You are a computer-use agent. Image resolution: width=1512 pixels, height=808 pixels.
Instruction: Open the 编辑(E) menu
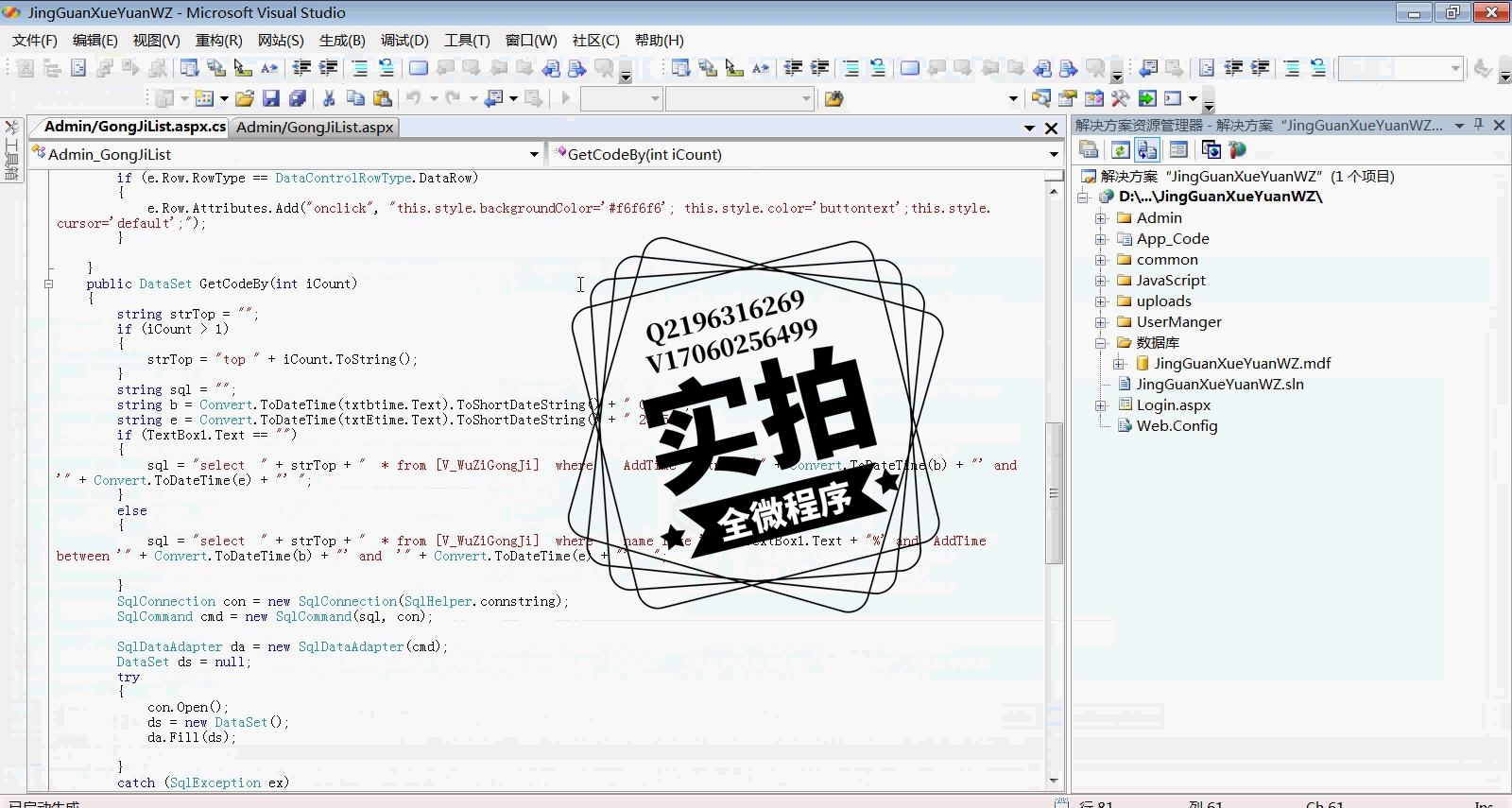pyautogui.click(x=95, y=41)
